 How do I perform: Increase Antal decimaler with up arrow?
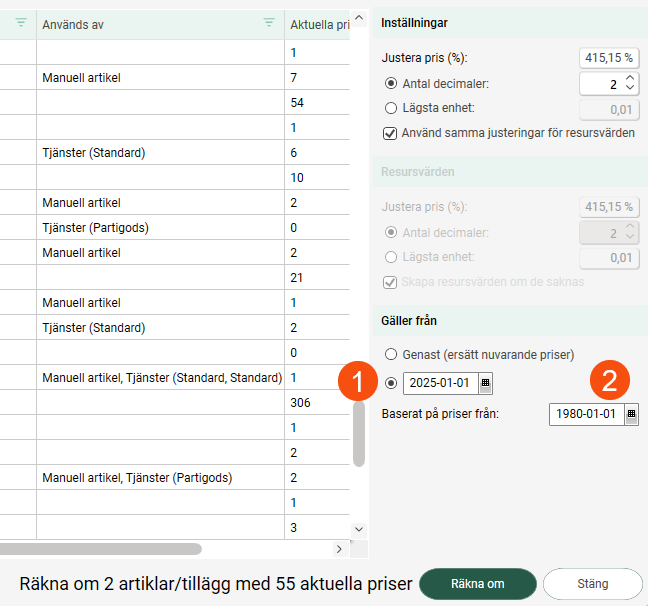tap(629, 78)
